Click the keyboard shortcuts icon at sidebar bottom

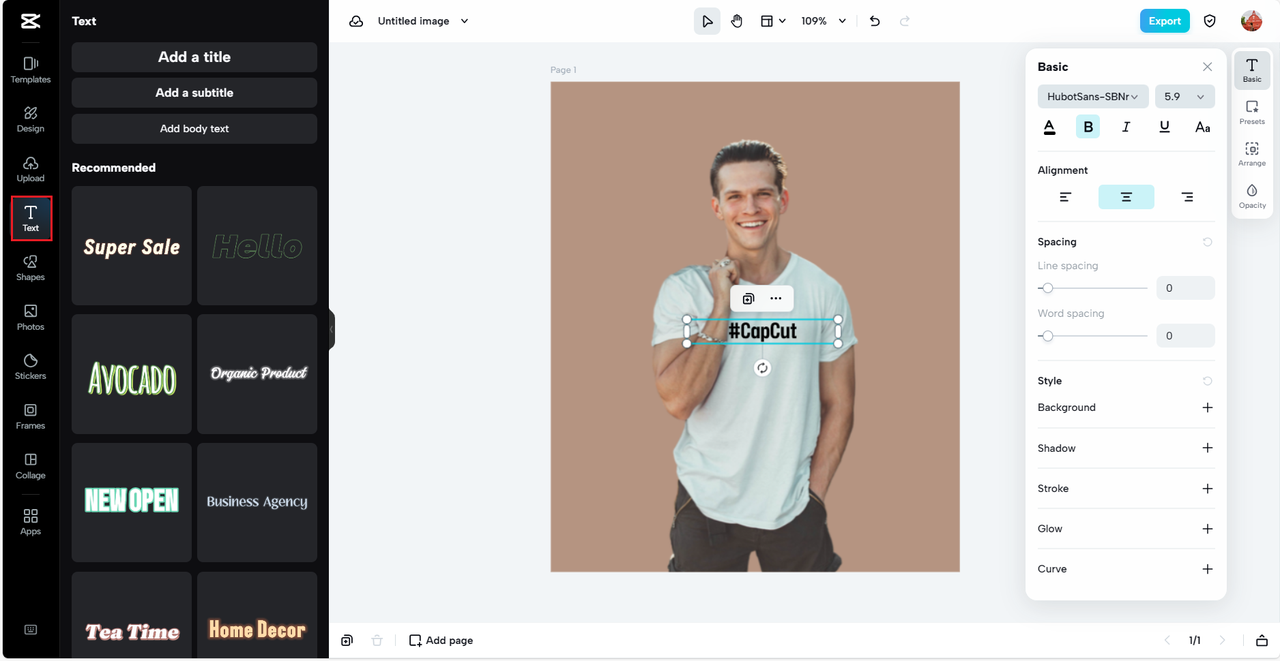[30, 630]
